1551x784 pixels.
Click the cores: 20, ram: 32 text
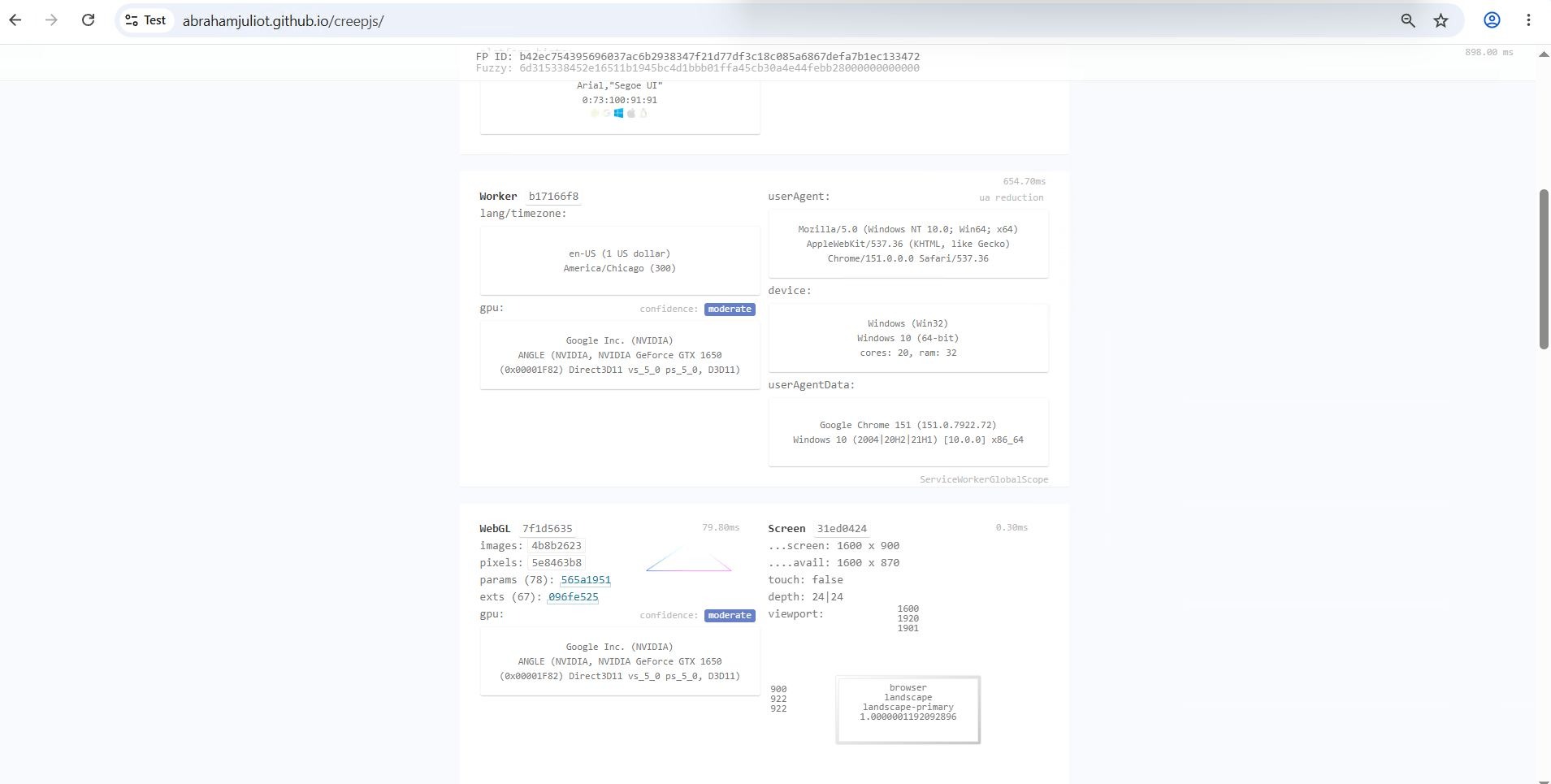pos(908,353)
